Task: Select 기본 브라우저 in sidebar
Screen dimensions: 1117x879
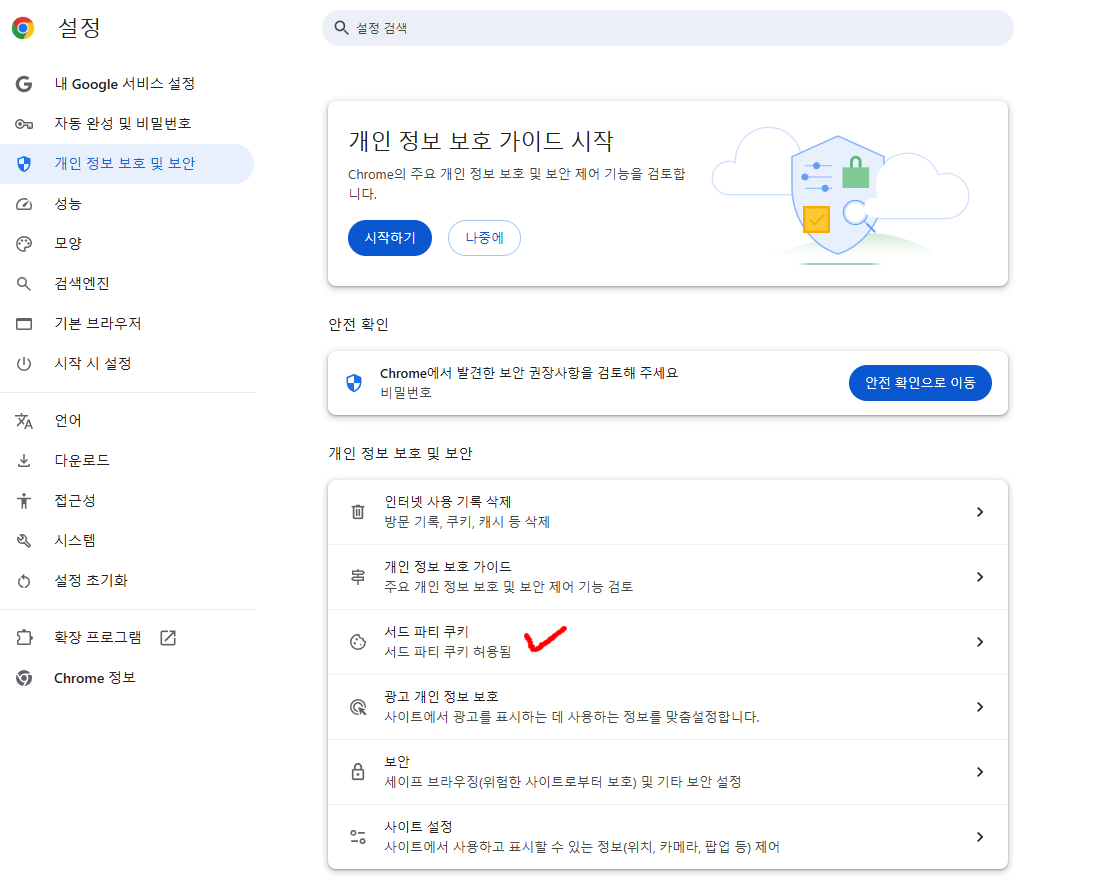Action: (127, 324)
